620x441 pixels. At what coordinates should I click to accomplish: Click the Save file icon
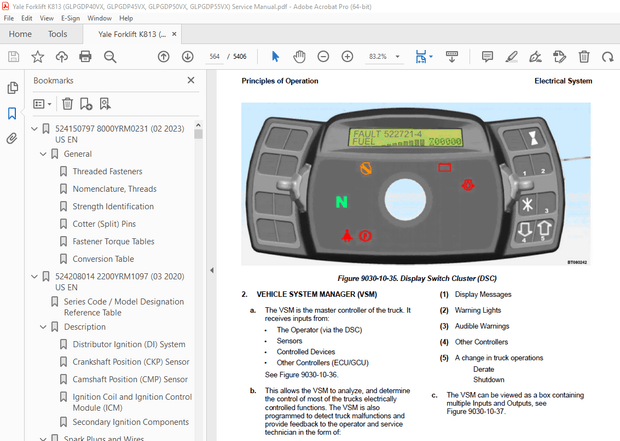point(13,57)
